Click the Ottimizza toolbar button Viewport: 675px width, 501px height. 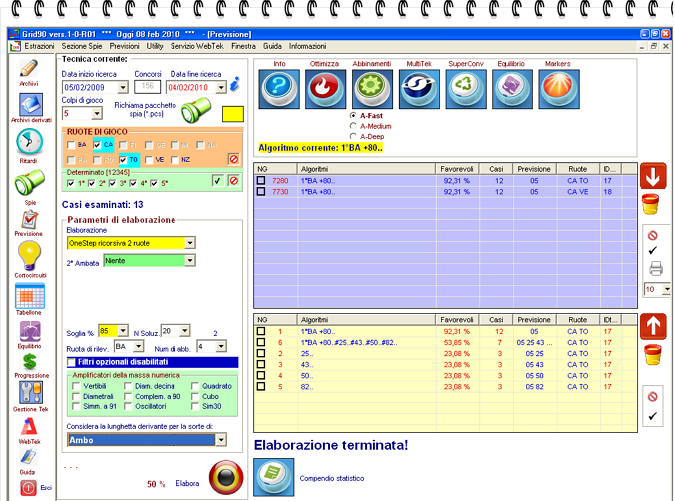(x=324, y=89)
